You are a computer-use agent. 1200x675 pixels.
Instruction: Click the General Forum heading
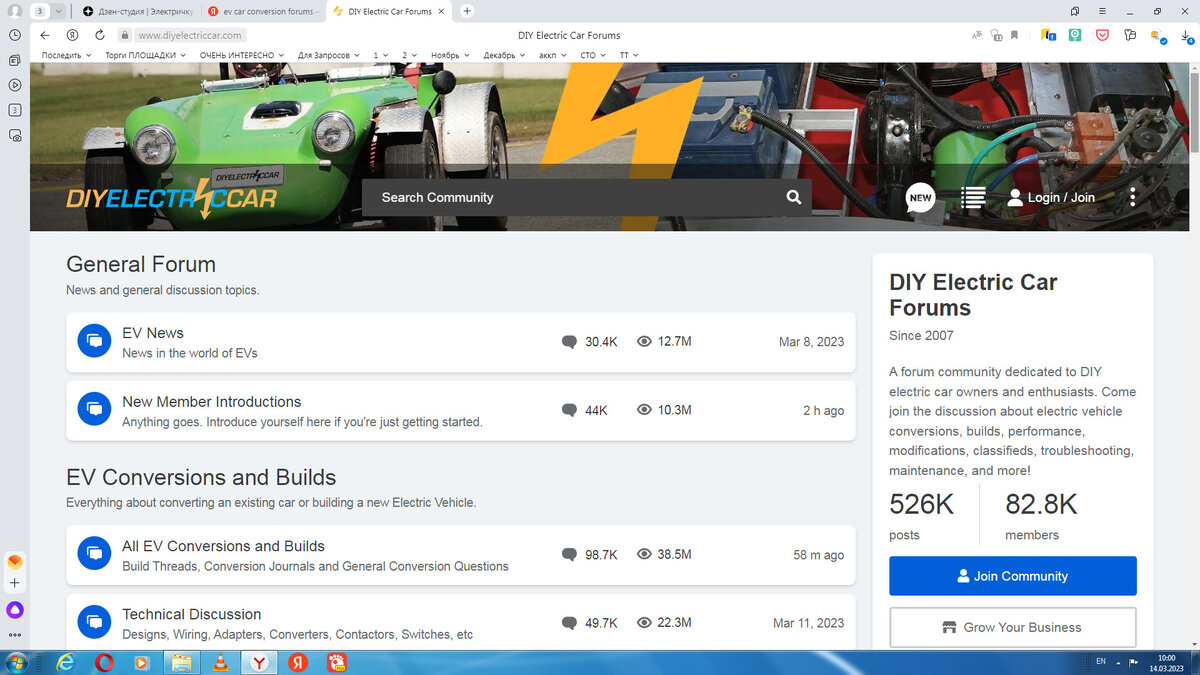[141, 265]
